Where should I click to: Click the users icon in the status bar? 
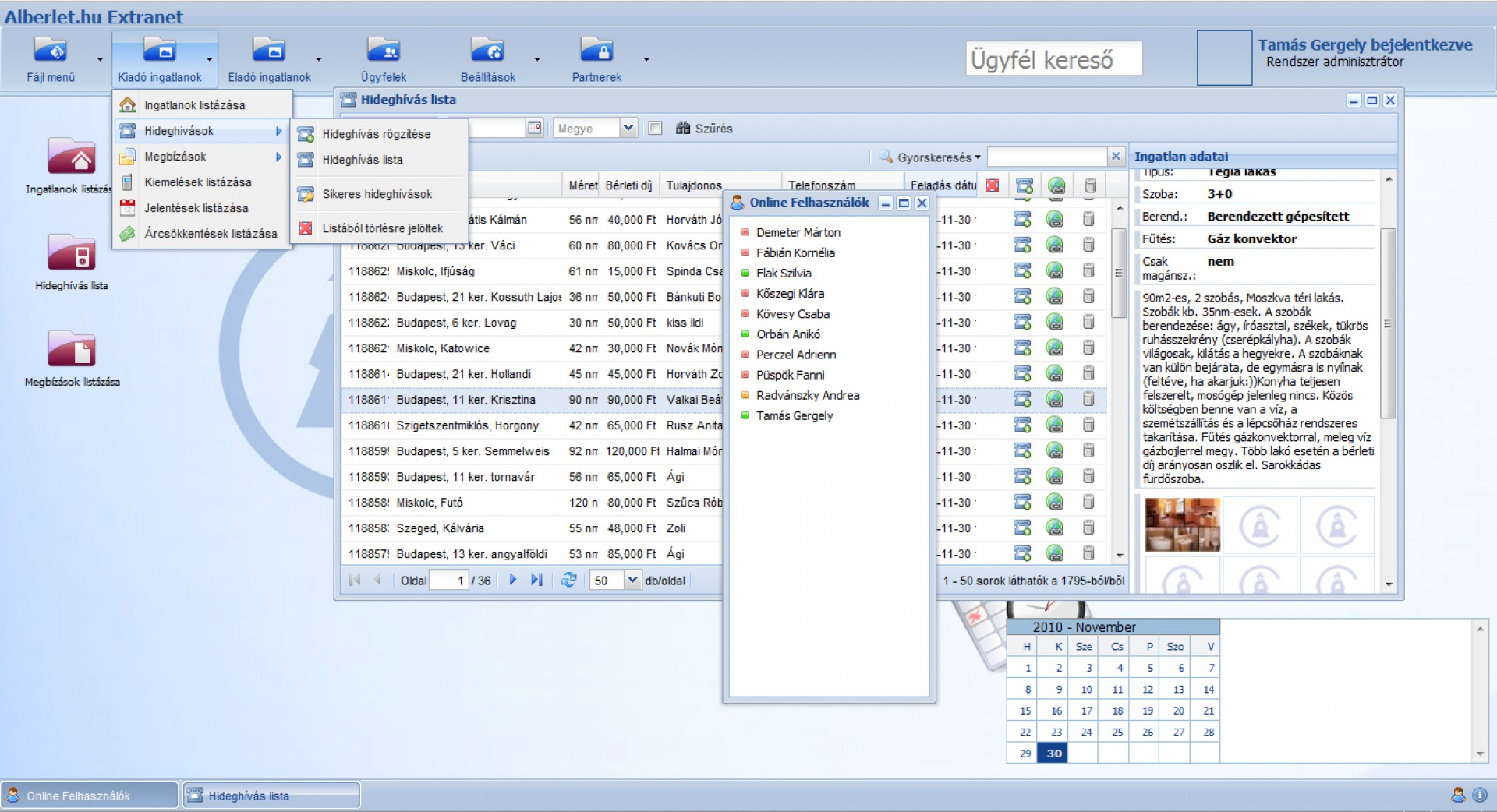(1457, 795)
